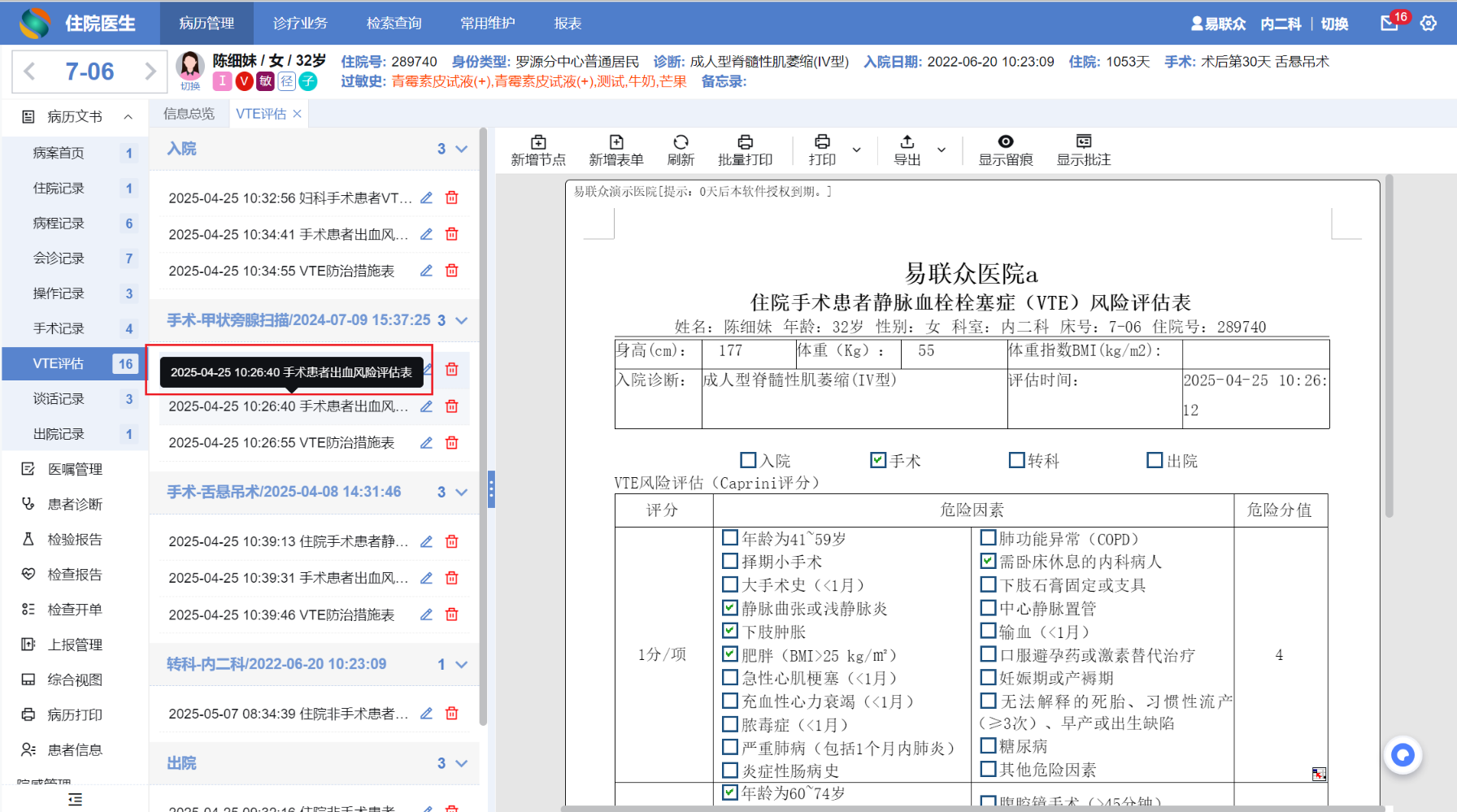
Task: Click the 显示批注 annotation icon
Action: [1083, 142]
